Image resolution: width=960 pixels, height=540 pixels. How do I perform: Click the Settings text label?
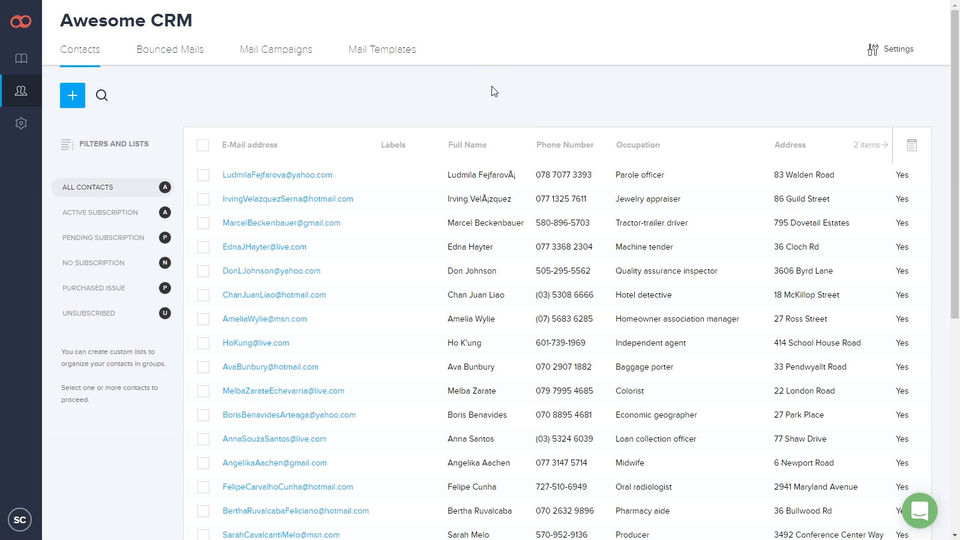899,49
